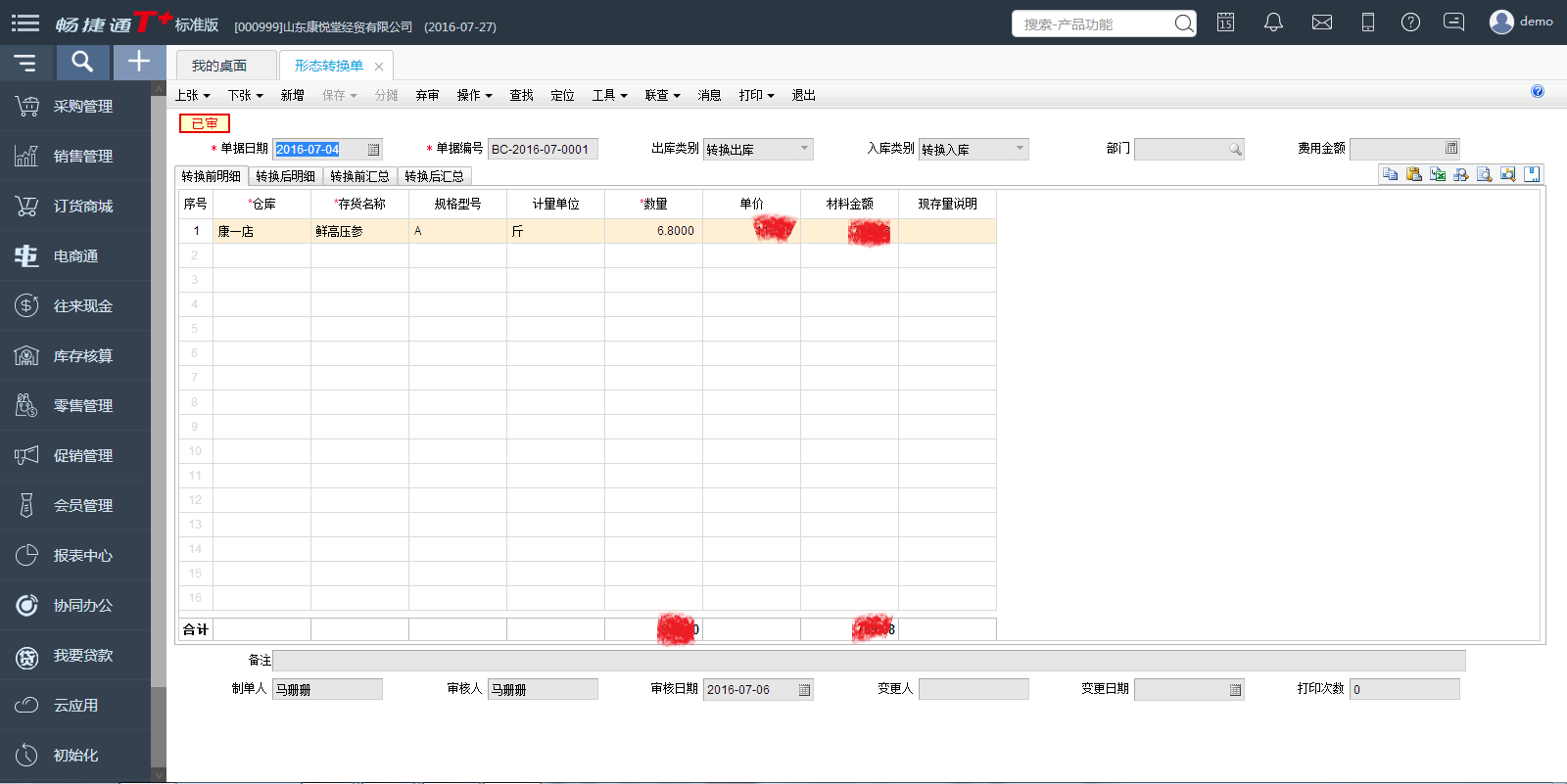Open the 单据日期 date picker
Image resolution: width=1567 pixels, height=784 pixels.
[373, 150]
